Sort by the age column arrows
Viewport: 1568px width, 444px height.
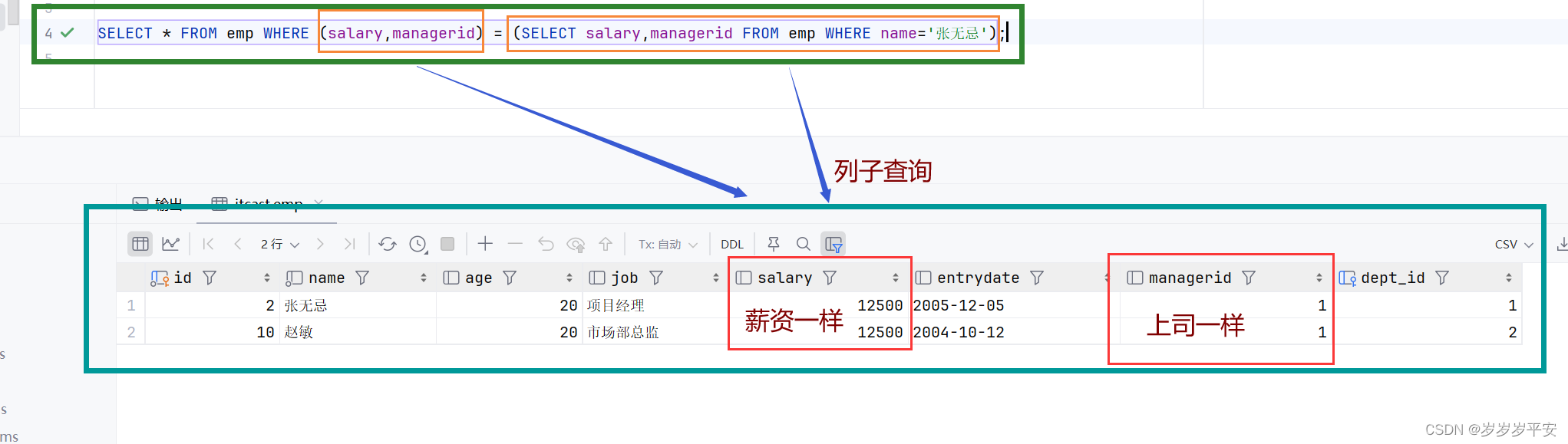(569, 278)
